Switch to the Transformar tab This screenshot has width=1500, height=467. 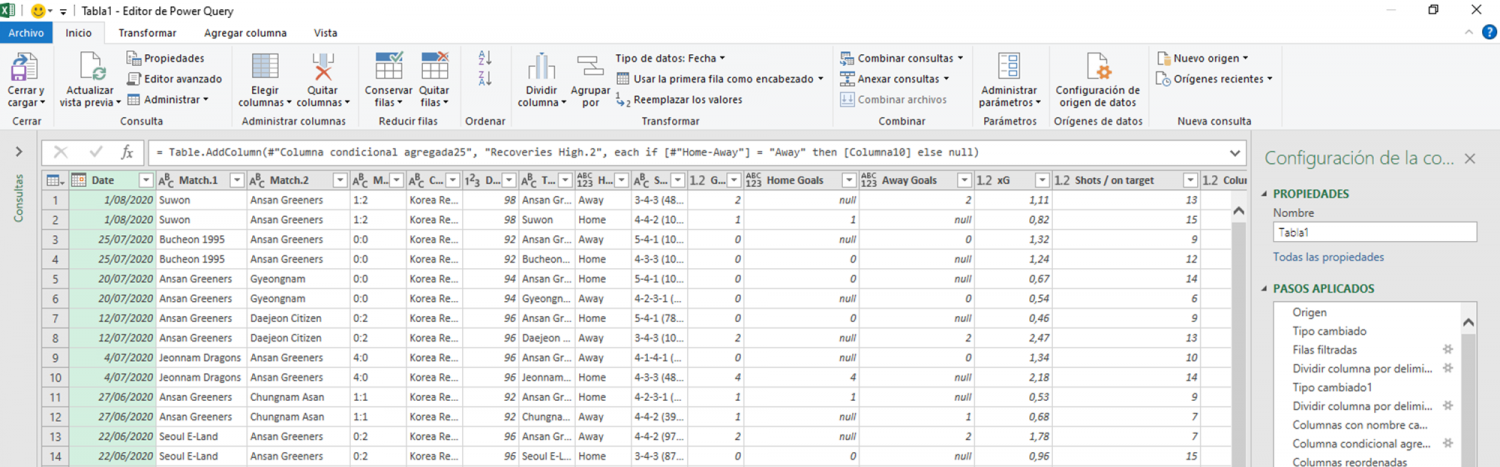tap(147, 33)
